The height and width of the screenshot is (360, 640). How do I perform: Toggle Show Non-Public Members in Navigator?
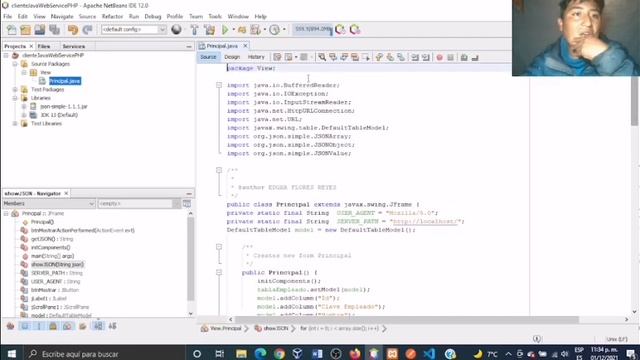[x=53, y=326]
